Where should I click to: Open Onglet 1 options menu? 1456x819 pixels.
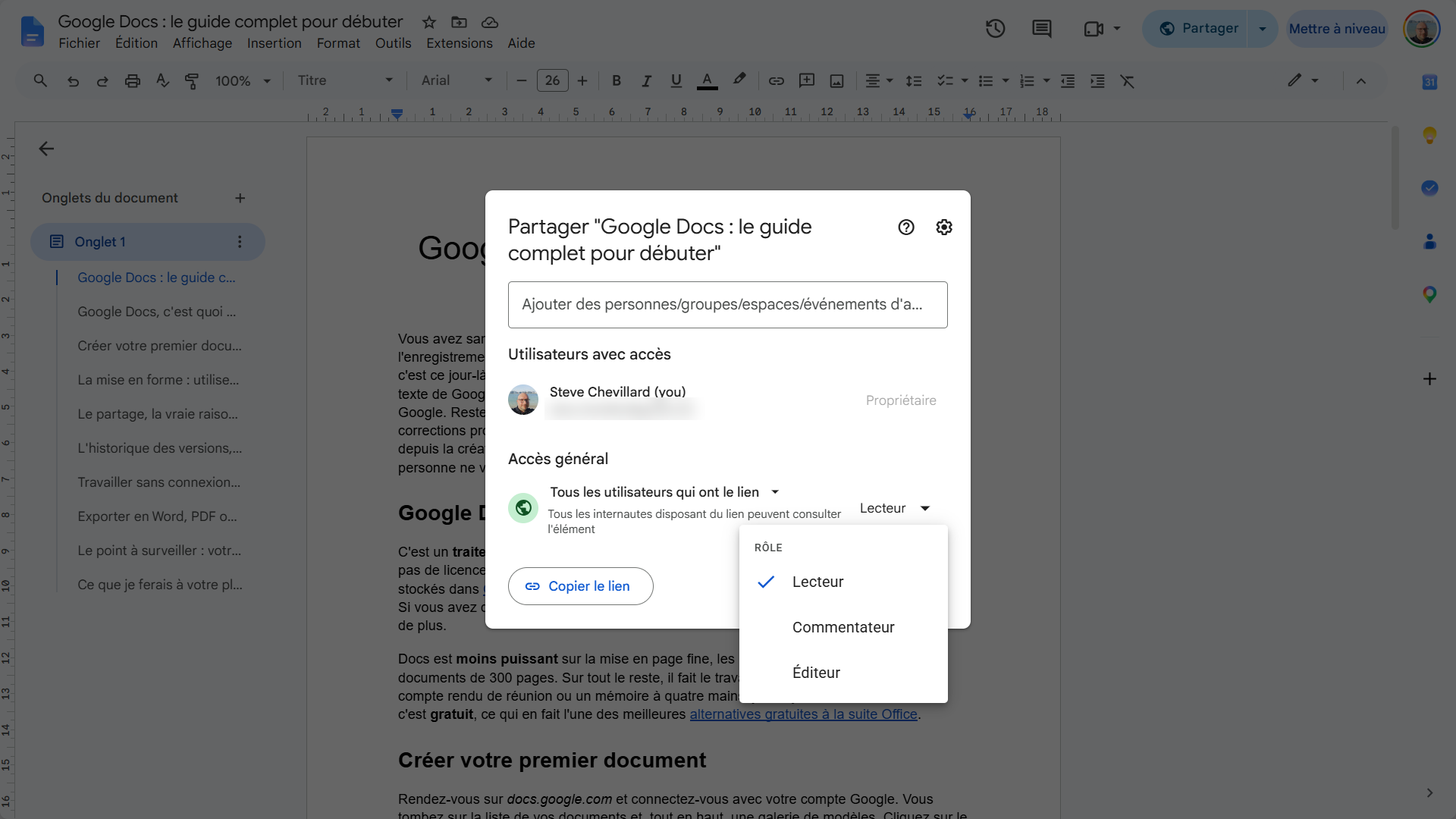(240, 242)
